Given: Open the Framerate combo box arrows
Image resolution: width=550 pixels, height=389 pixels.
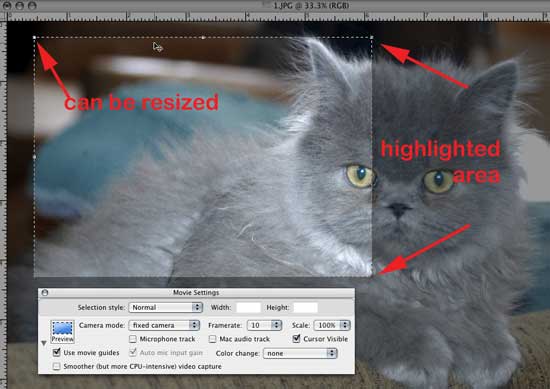Looking at the screenshot, I should coord(276,325).
